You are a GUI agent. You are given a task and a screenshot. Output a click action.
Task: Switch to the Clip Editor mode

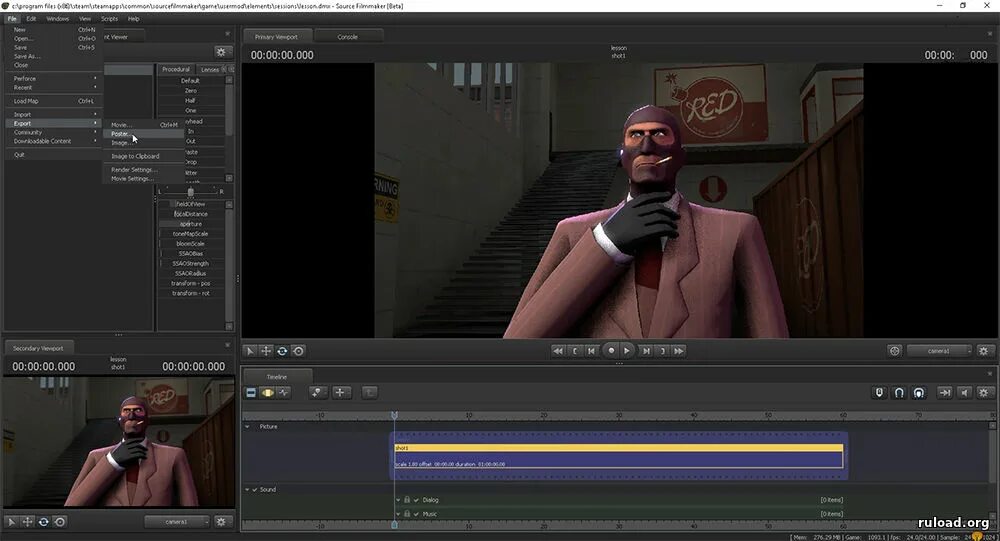pyautogui.click(x=251, y=392)
